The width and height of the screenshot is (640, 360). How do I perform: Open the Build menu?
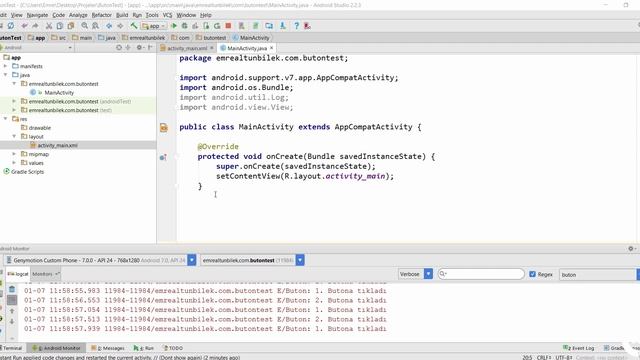tap(122, 15)
